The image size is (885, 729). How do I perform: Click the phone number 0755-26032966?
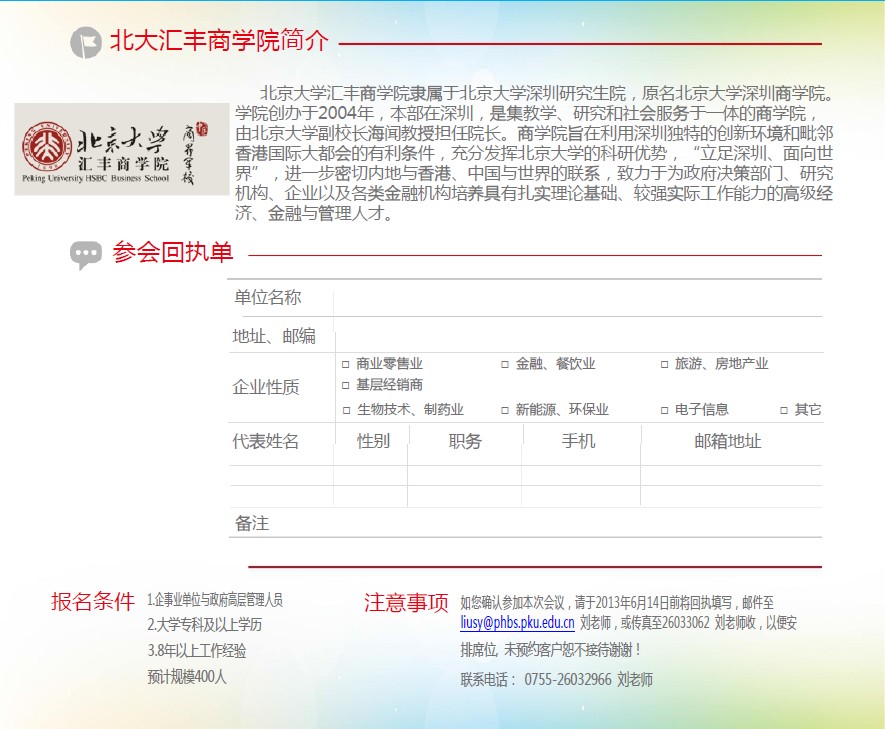tap(568, 680)
